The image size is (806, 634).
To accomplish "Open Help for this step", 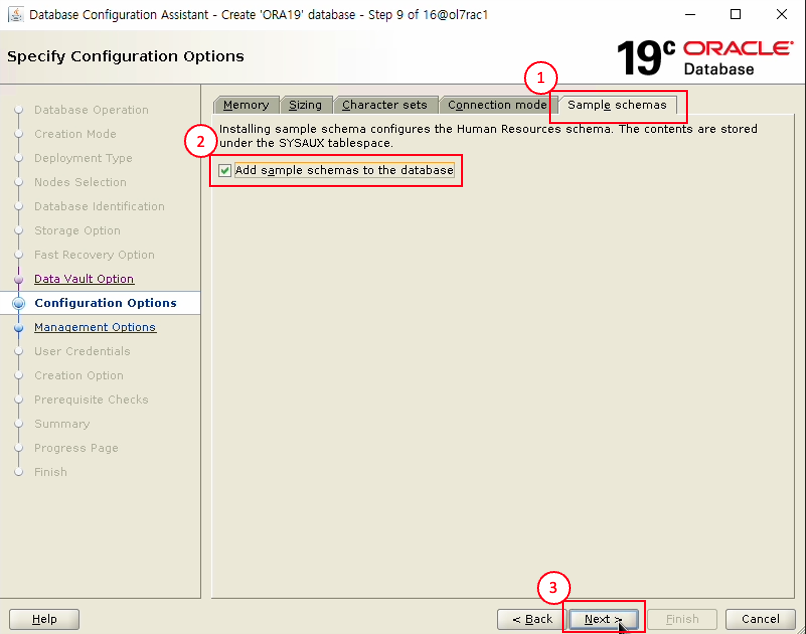I will pos(44,619).
